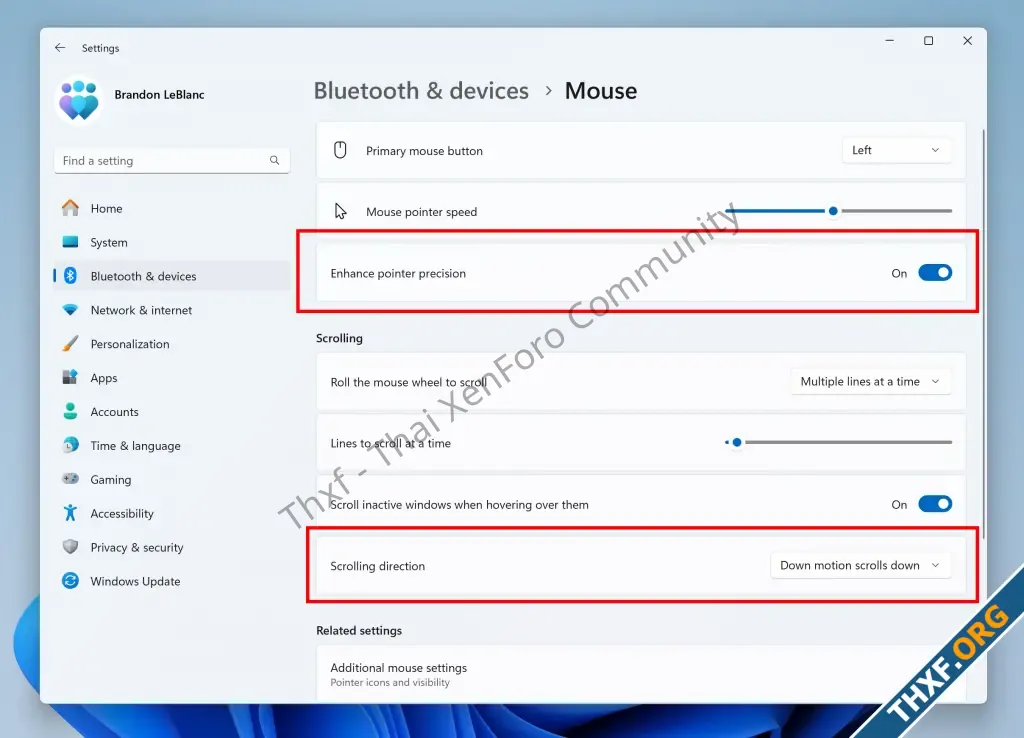
Task: Click the Bluetooth icon in sidebar
Action: pyautogui.click(x=71, y=276)
